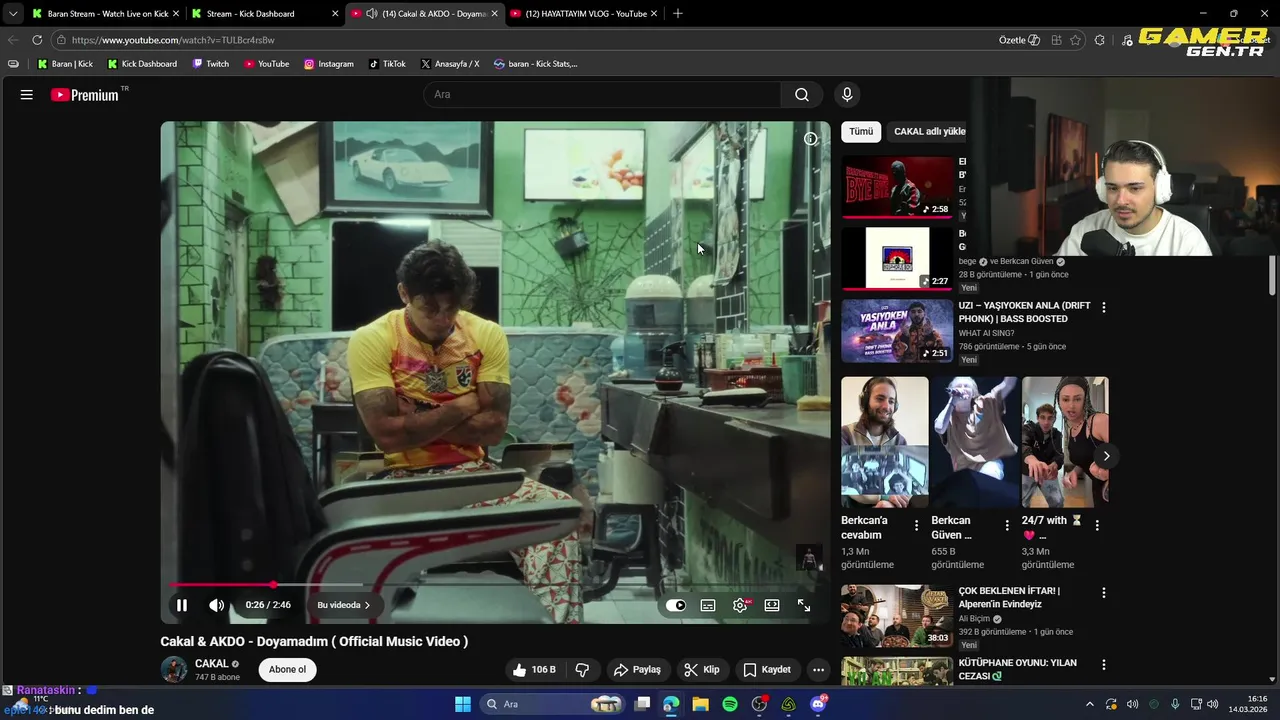1280x720 pixels.
Task: Enter full screen mode on the video
Action: [804, 605]
